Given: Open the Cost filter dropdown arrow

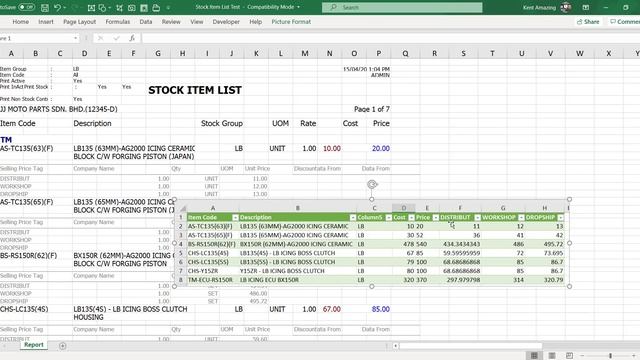Looking at the screenshot, I should tap(411, 218).
